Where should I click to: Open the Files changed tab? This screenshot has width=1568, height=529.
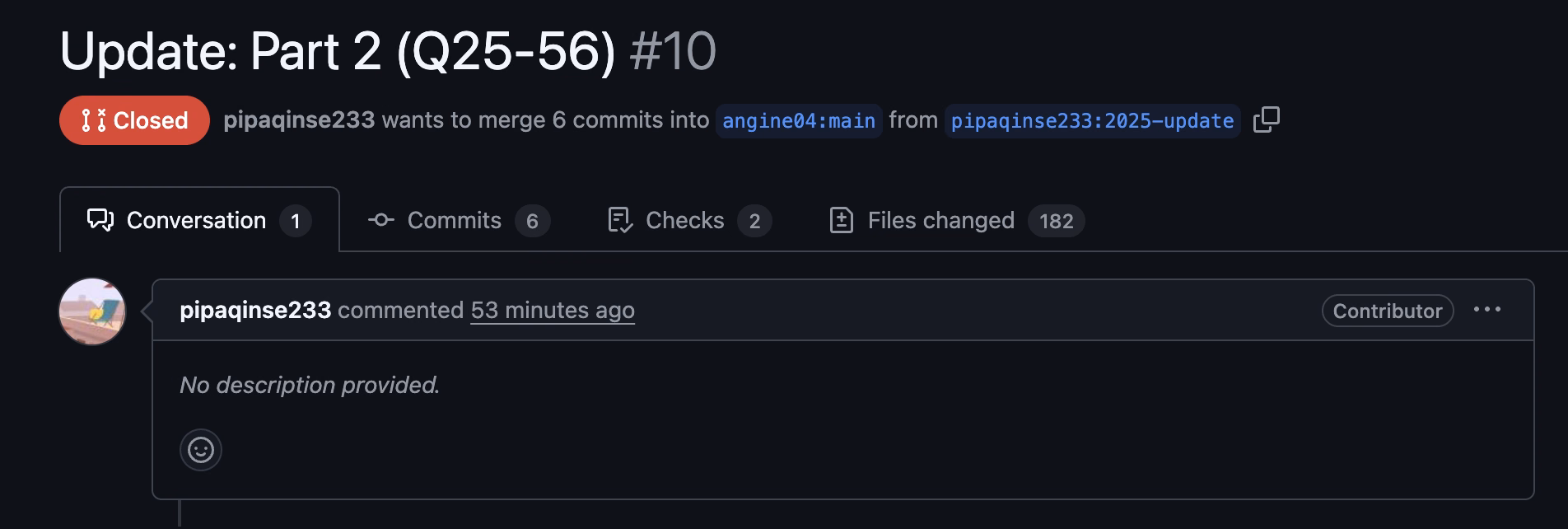coord(956,220)
